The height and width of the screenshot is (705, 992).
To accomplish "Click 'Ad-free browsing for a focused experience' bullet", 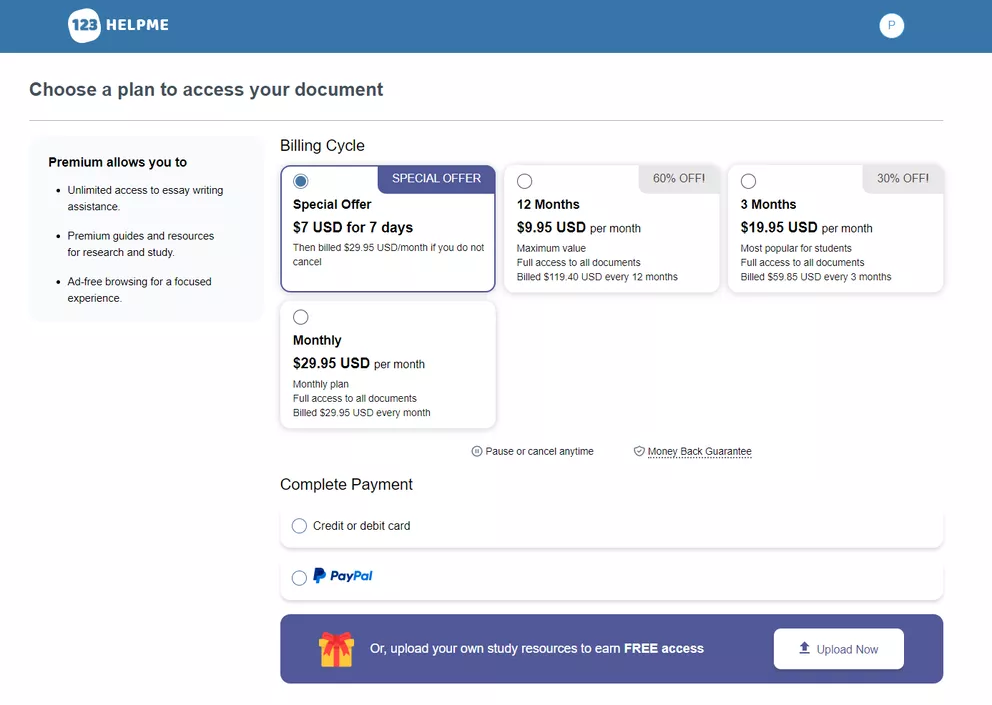I will tap(139, 289).
